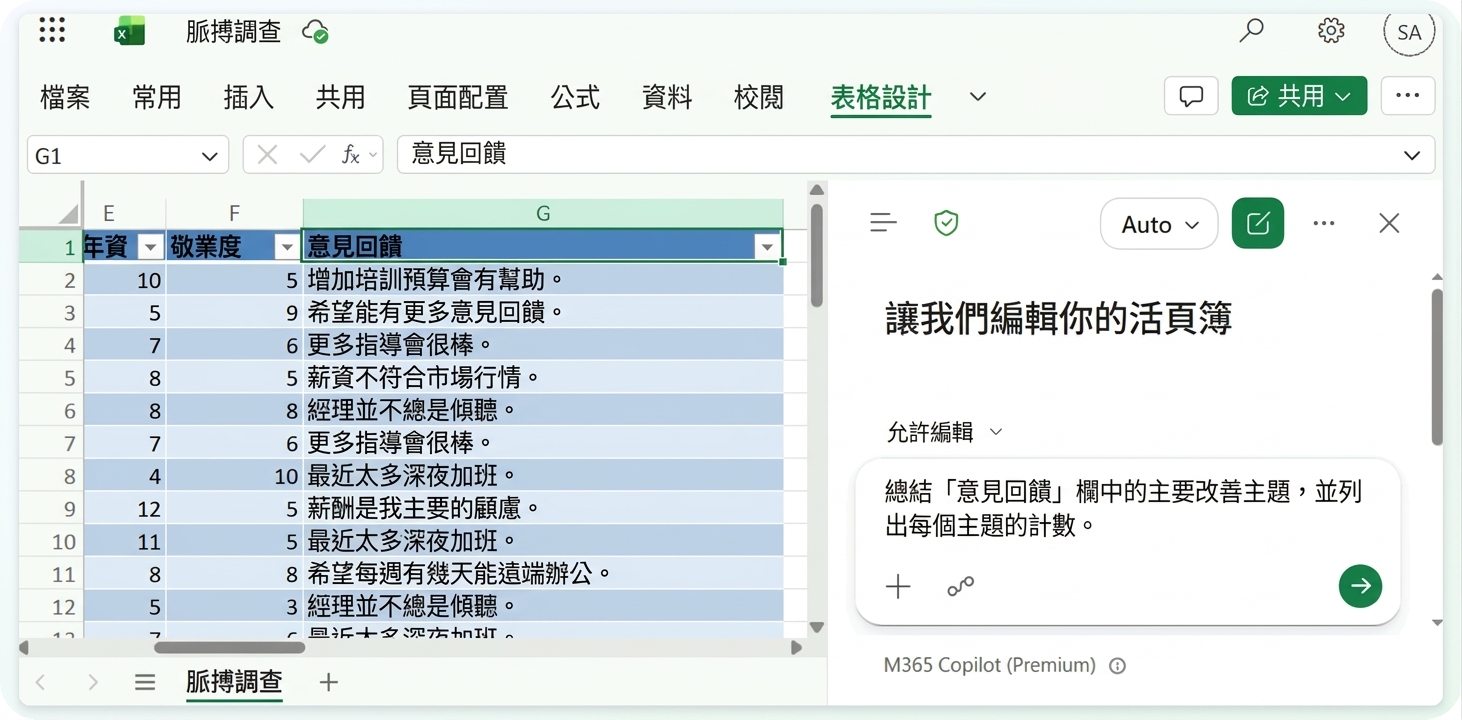
Task: Open the app launcher grid icon
Action: pyautogui.click(x=52, y=31)
